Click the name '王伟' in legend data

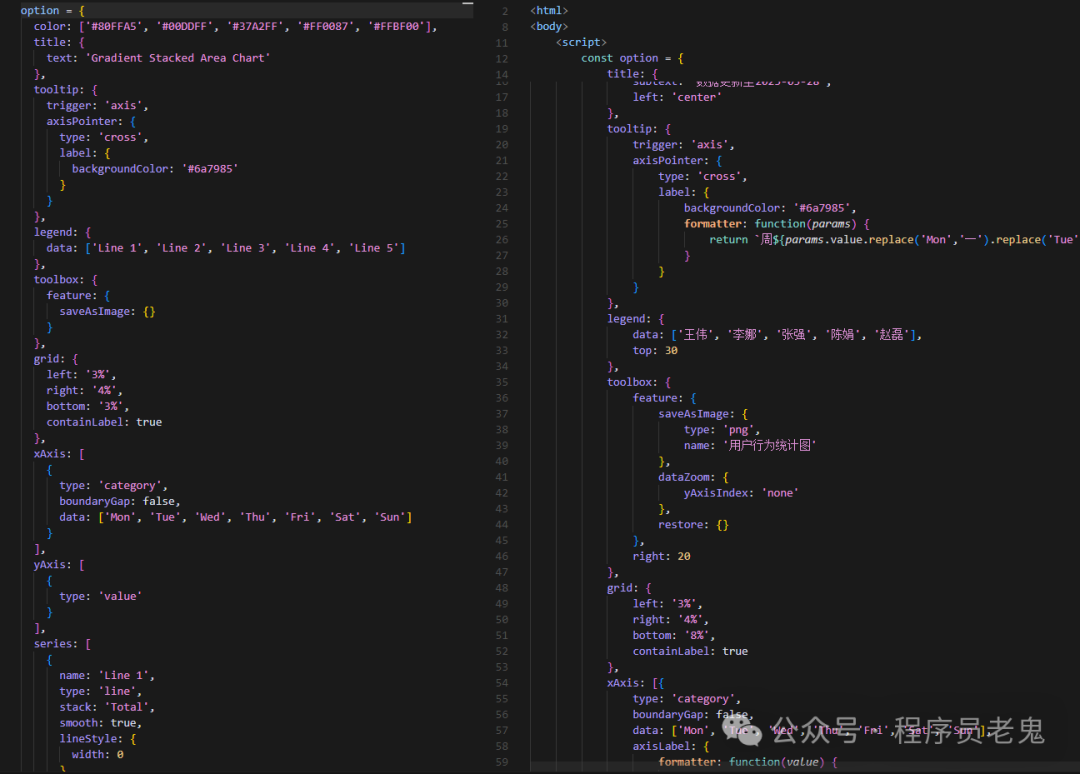696,335
